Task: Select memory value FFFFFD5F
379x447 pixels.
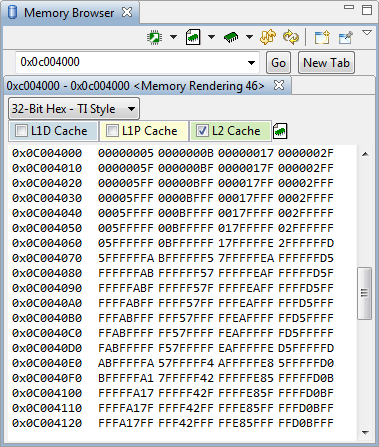Action: coord(306,273)
